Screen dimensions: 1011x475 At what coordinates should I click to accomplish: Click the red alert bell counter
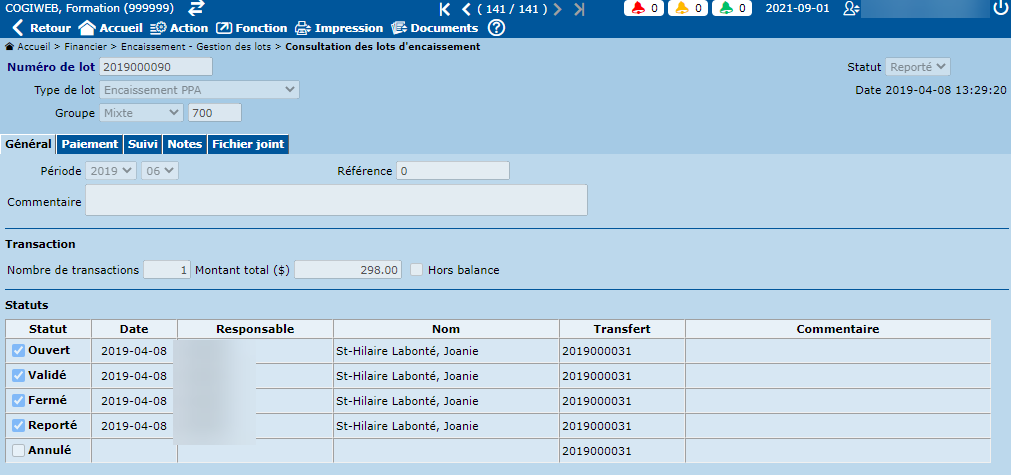point(645,9)
